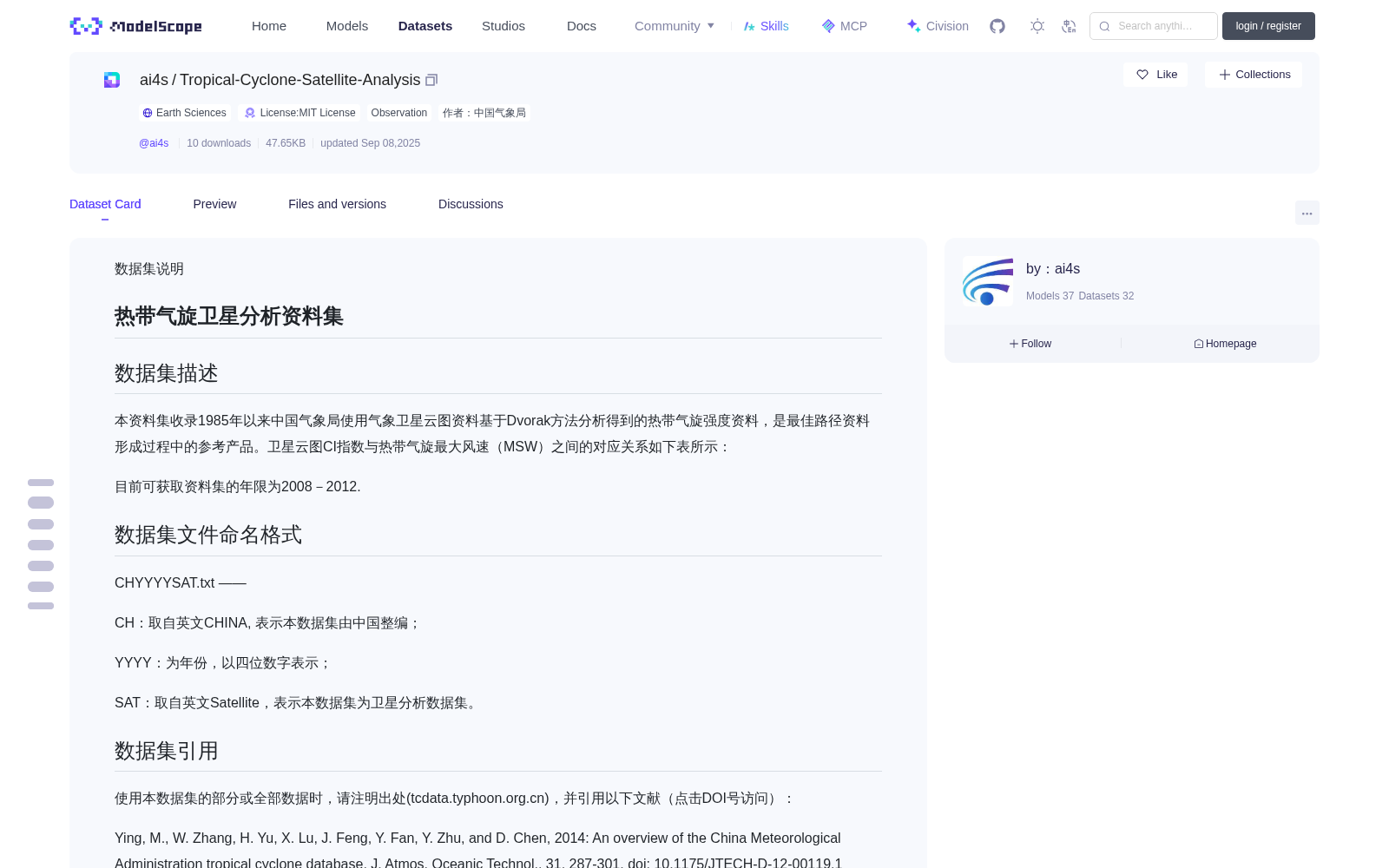The height and width of the screenshot is (868, 1389).
Task: Select the Dataset Card tab
Action: (x=105, y=204)
